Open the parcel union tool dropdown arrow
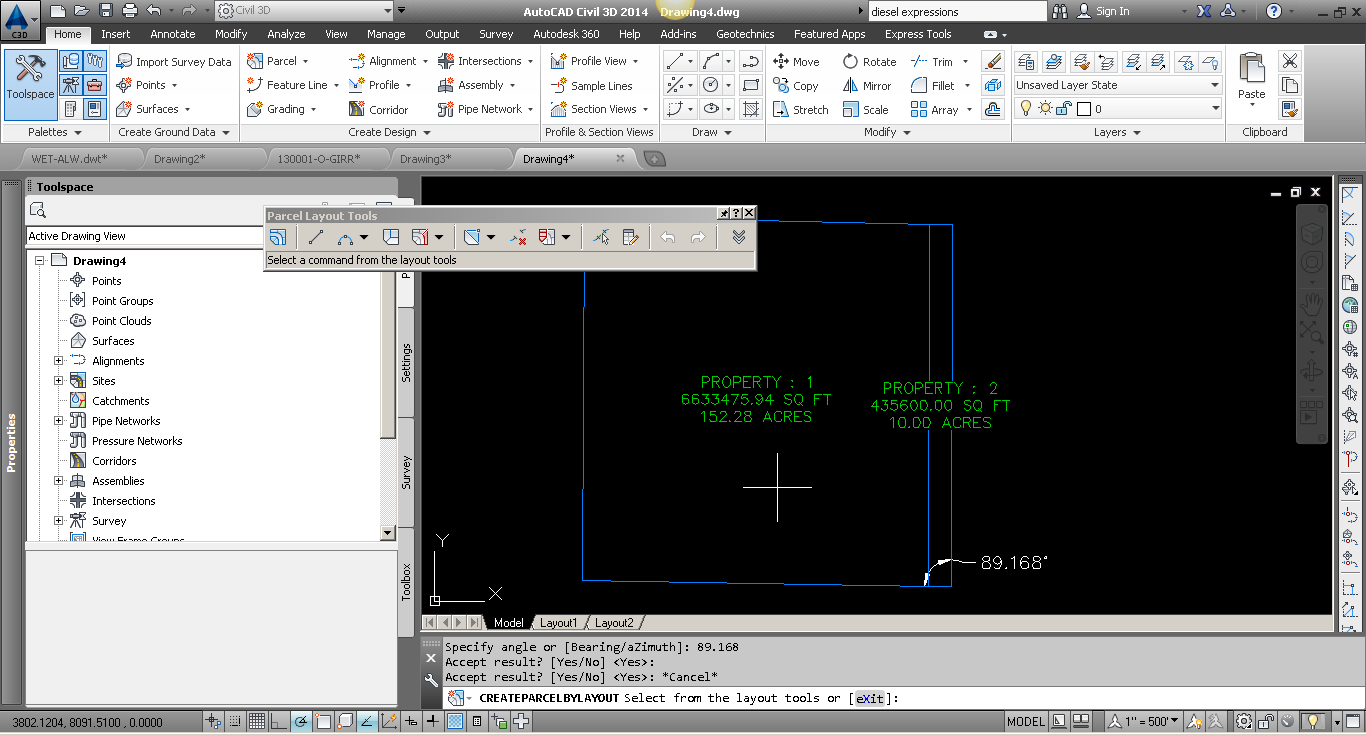Image resolution: width=1366 pixels, height=736 pixels. coord(566,237)
